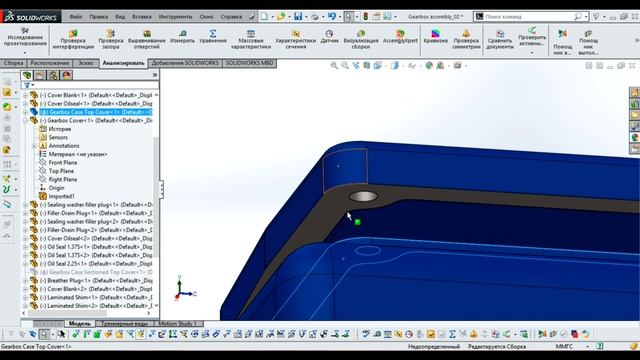
Task: Open Массовые характеристики
Action: pos(251,39)
